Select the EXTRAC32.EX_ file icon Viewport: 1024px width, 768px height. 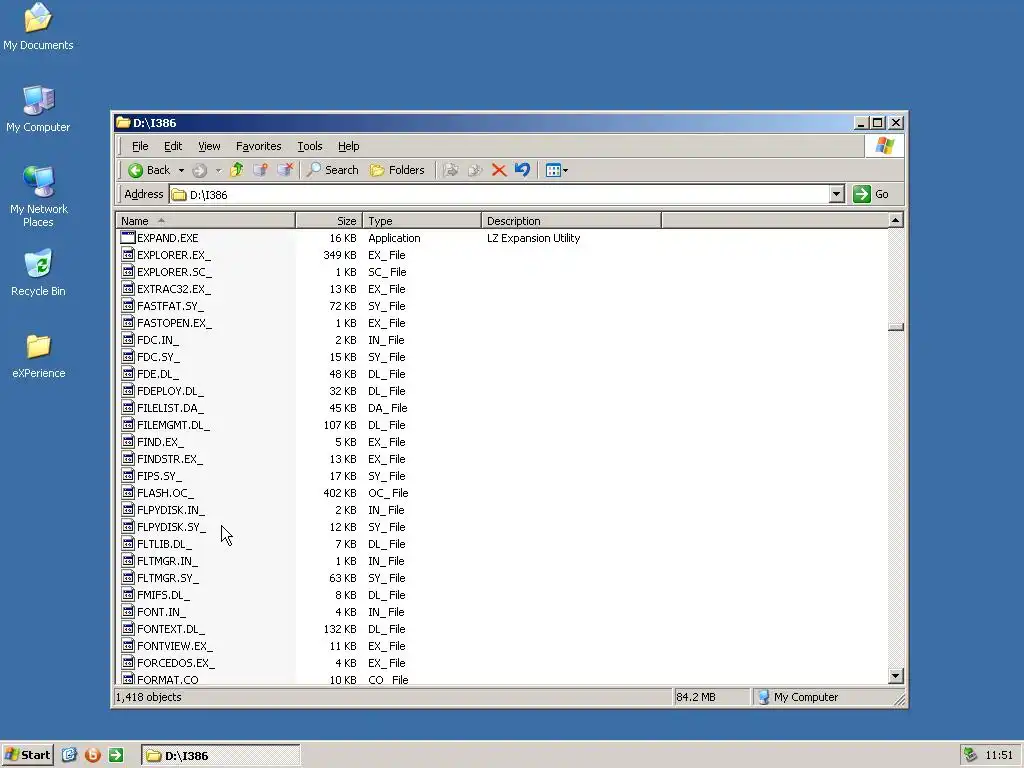128,289
